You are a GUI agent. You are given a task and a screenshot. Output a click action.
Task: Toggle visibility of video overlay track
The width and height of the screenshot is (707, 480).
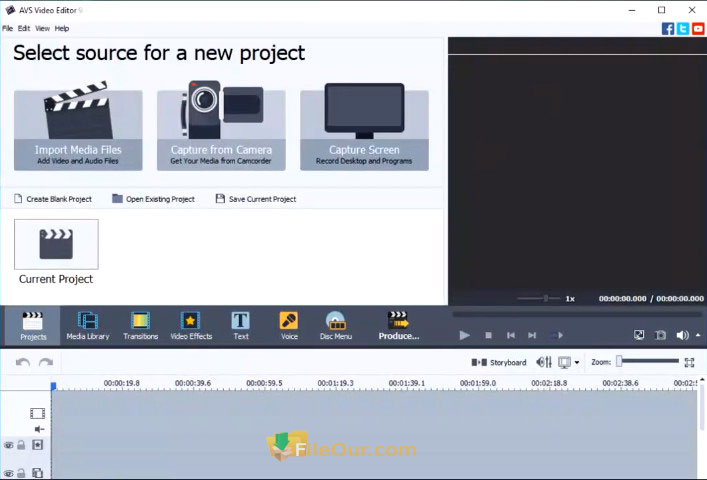click(x=9, y=473)
